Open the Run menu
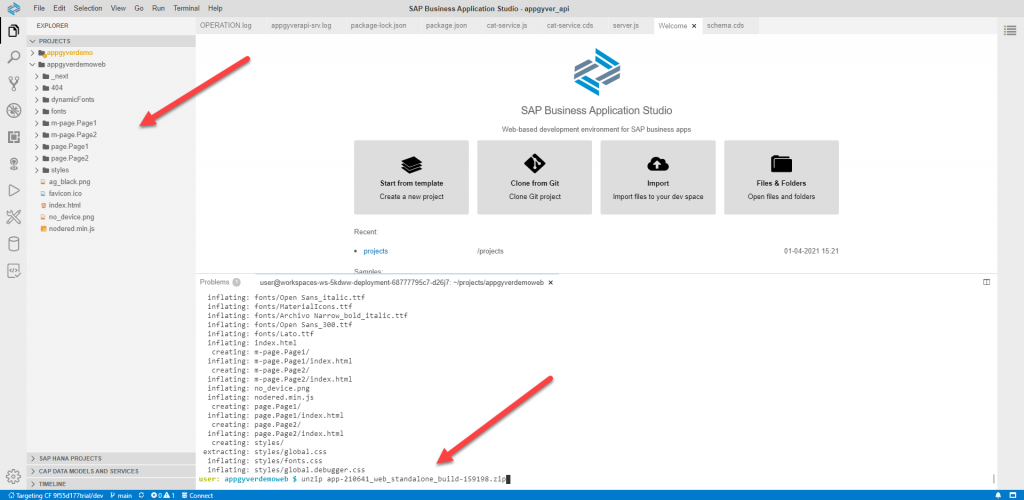Screen dimensions: 1024x500 coord(158,8)
